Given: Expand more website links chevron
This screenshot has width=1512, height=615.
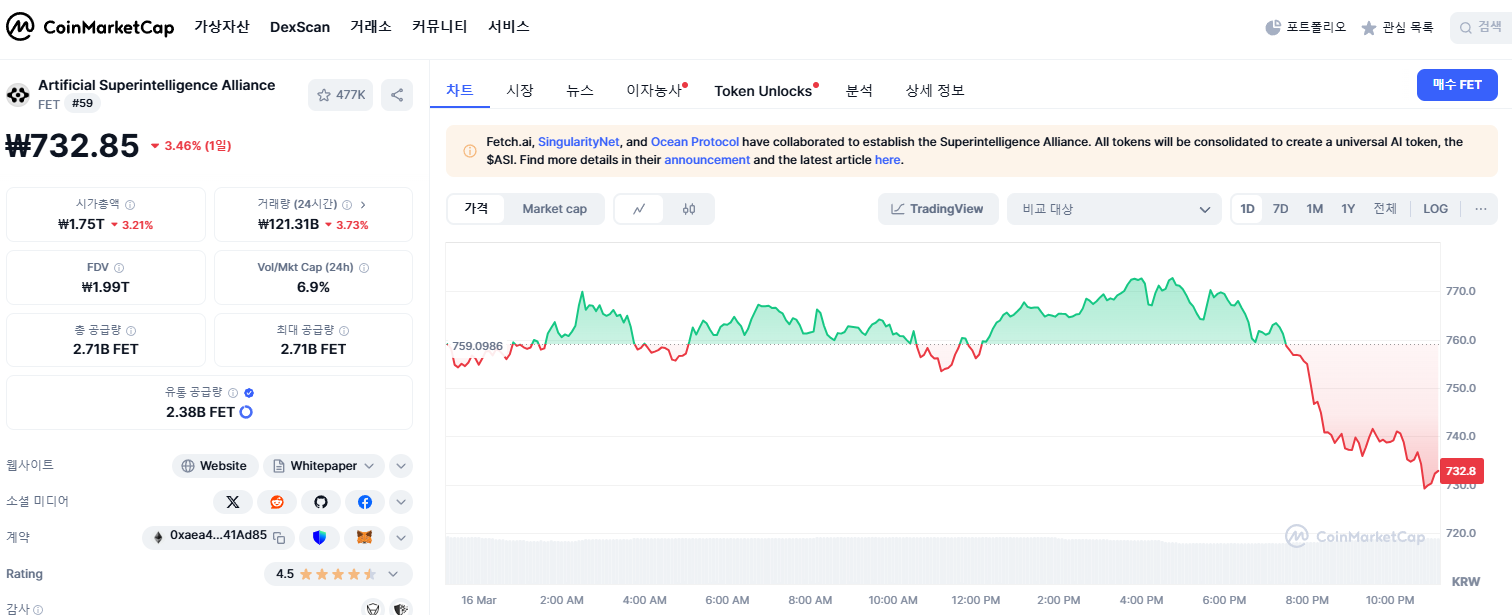Looking at the screenshot, I should [x=400, y=466].
